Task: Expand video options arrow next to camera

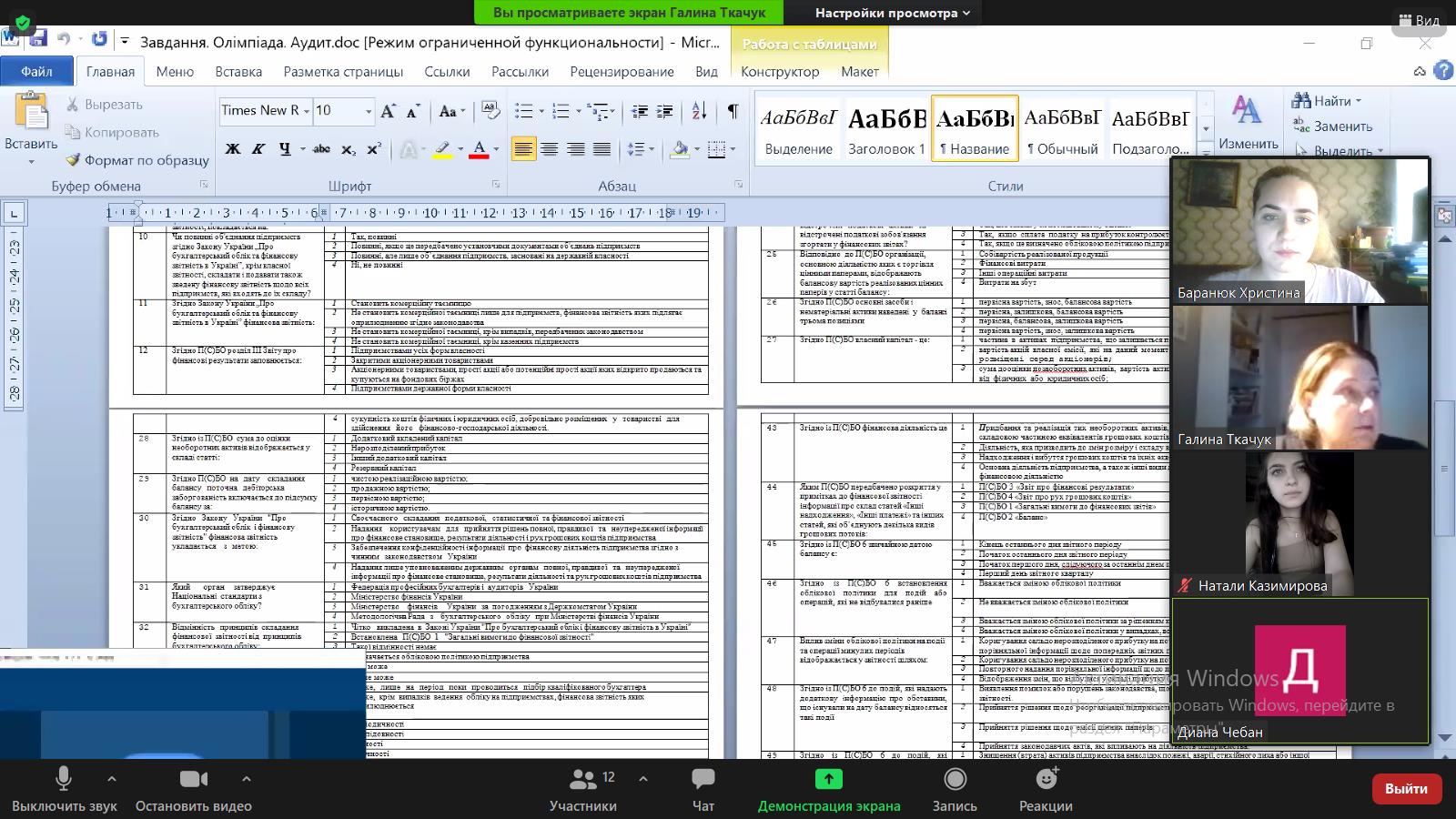Action: click(246, 779)
